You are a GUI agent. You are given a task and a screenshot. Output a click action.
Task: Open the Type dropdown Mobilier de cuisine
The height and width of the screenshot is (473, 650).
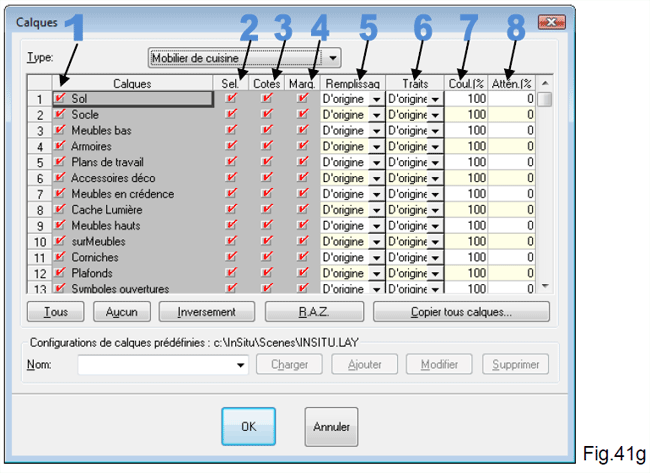click(332, 58)
